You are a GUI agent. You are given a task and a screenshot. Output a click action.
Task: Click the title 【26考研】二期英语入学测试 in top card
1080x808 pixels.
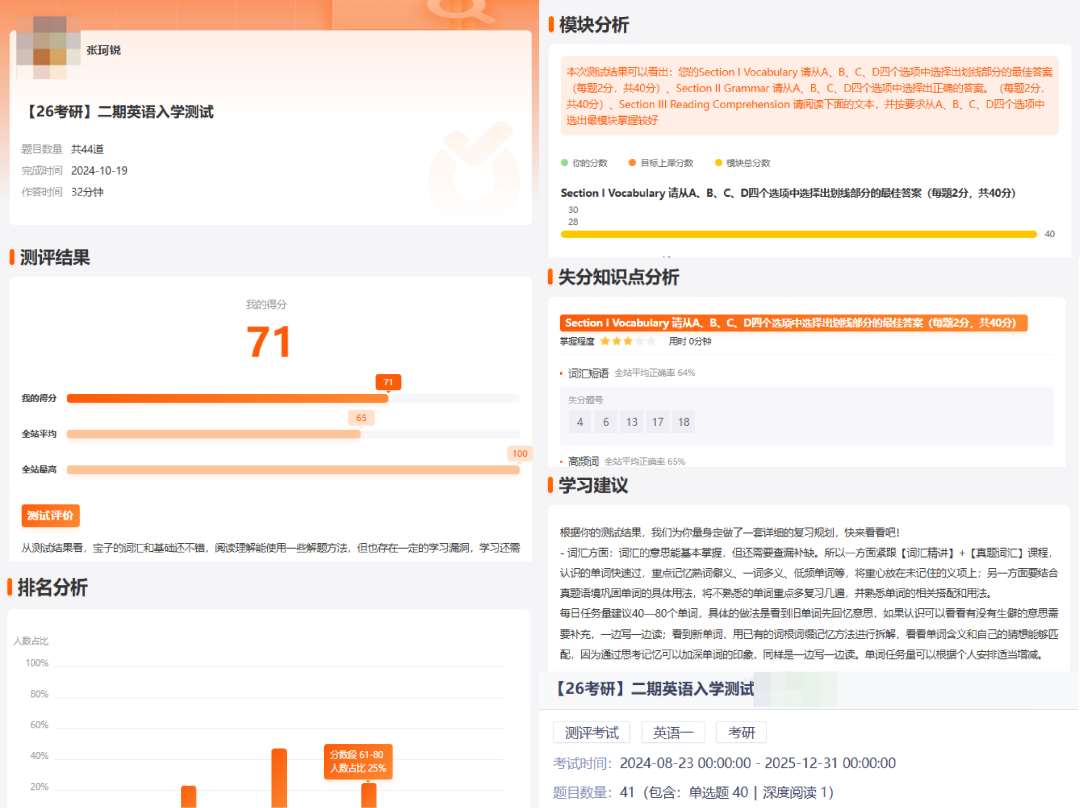click(118, 112)
